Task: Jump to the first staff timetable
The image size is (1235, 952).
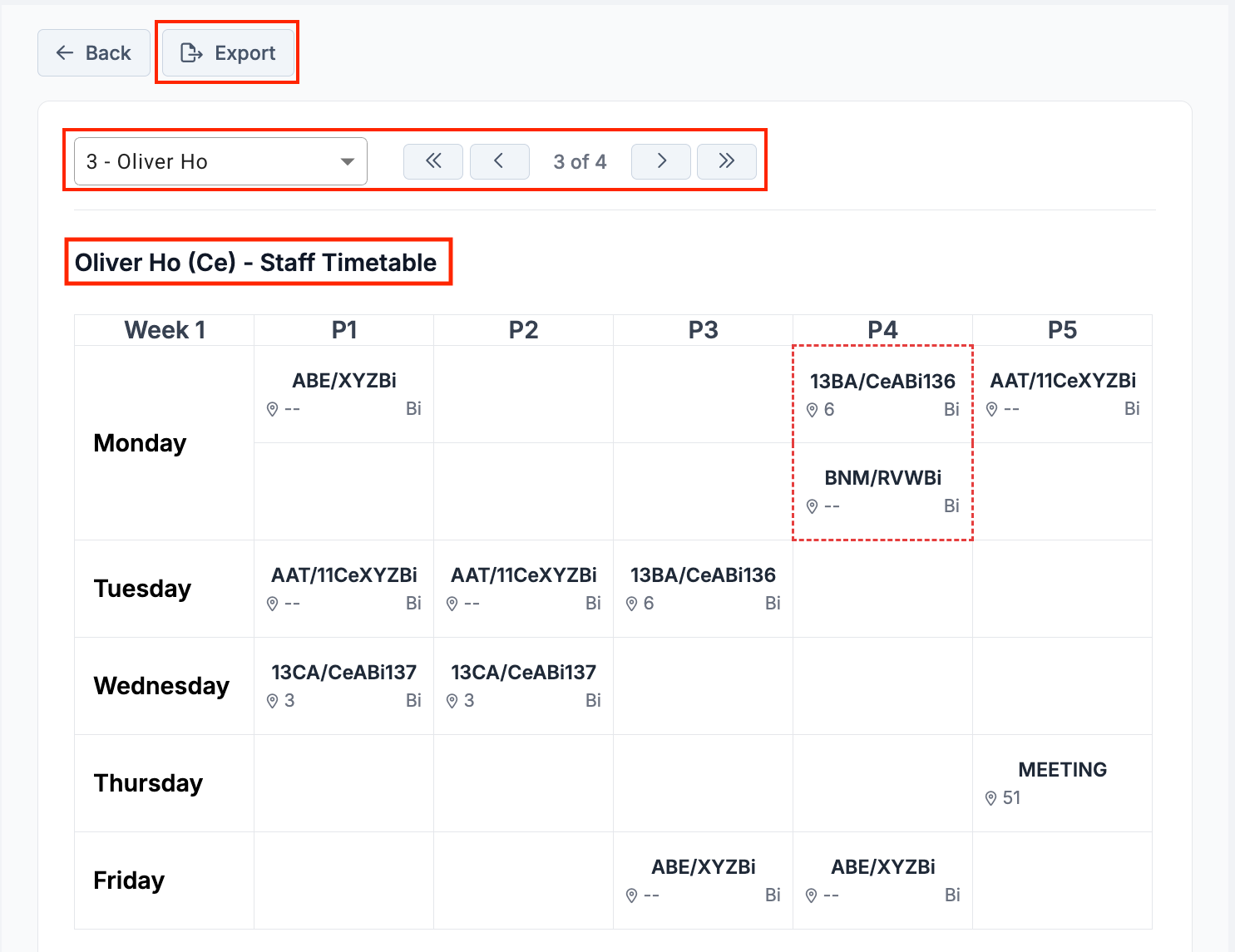Action: coord(432,161)
